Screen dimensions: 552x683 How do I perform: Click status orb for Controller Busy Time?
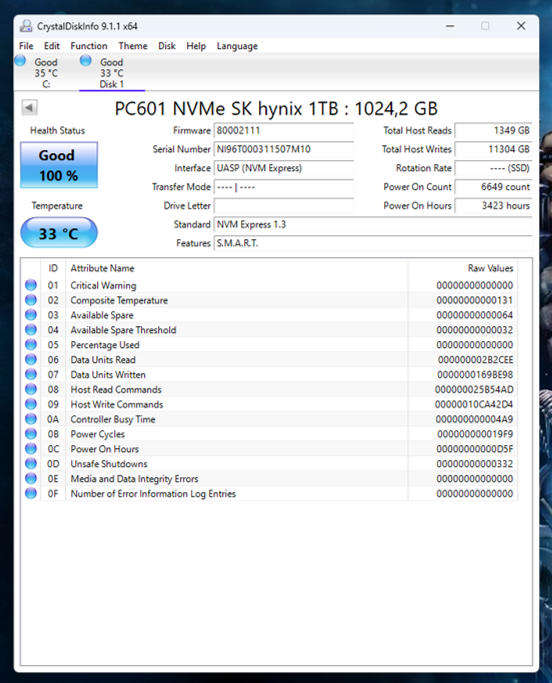click(x=31, y=419)
